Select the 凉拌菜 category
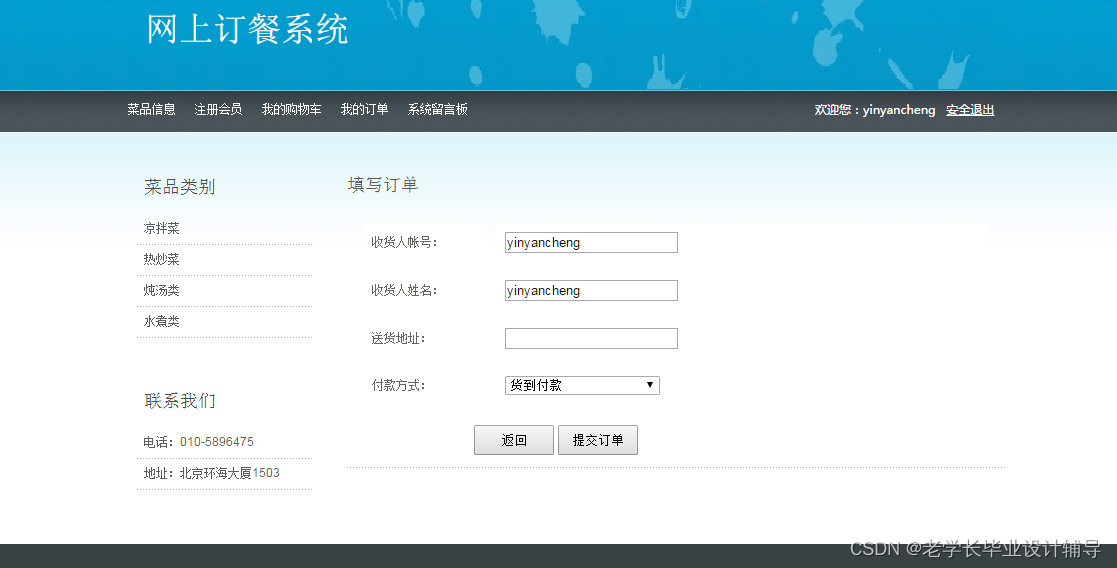The width and height of the screenshot is (1117, 568). pos(162,228)
